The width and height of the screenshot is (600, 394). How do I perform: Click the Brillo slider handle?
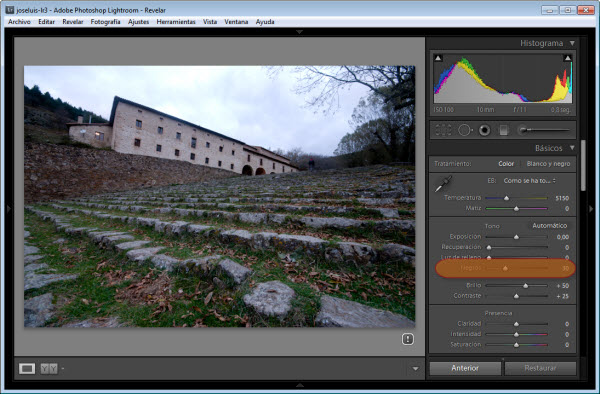point(525,286)
